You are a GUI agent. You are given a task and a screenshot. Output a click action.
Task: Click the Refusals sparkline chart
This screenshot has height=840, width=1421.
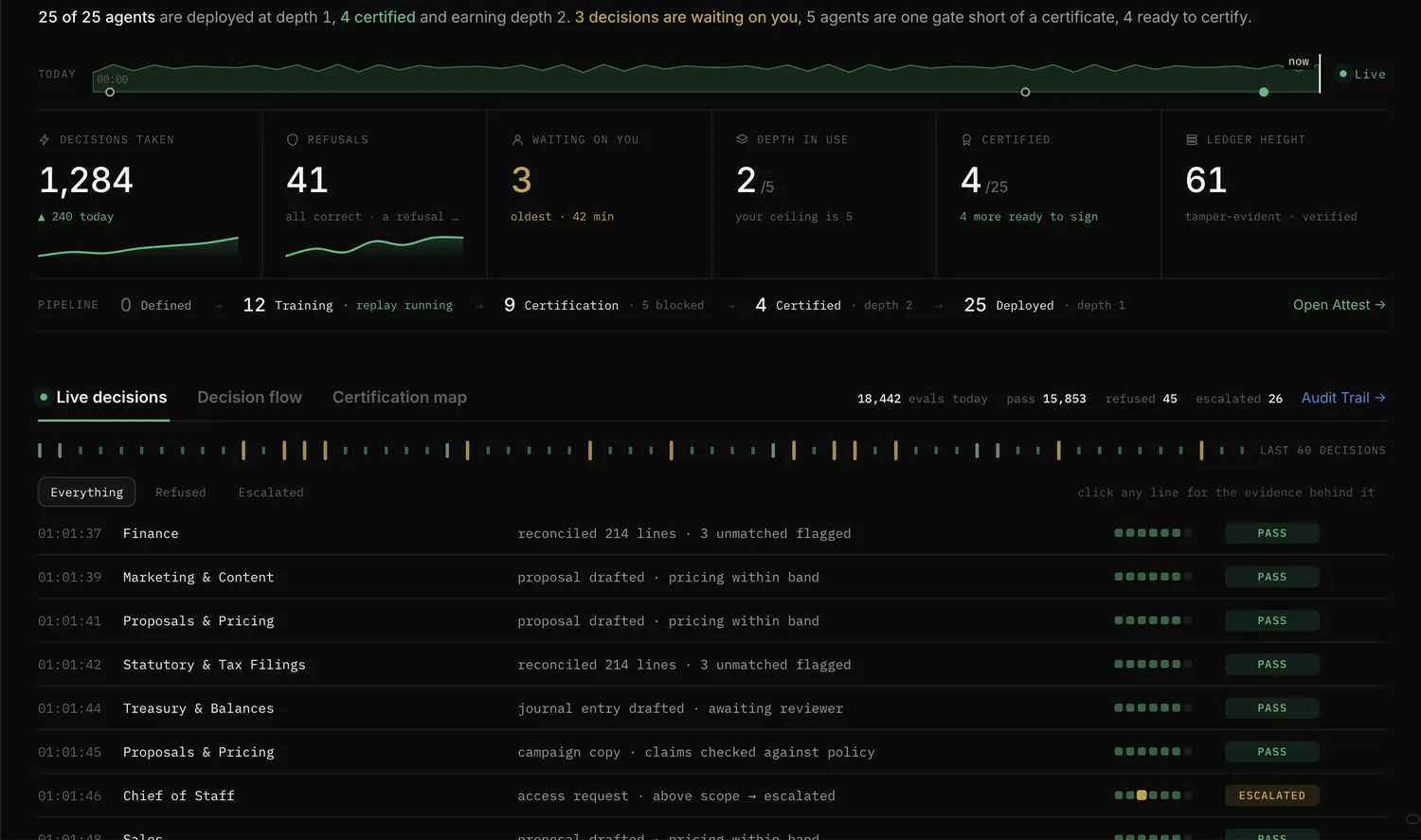click(x=374, y=247)
